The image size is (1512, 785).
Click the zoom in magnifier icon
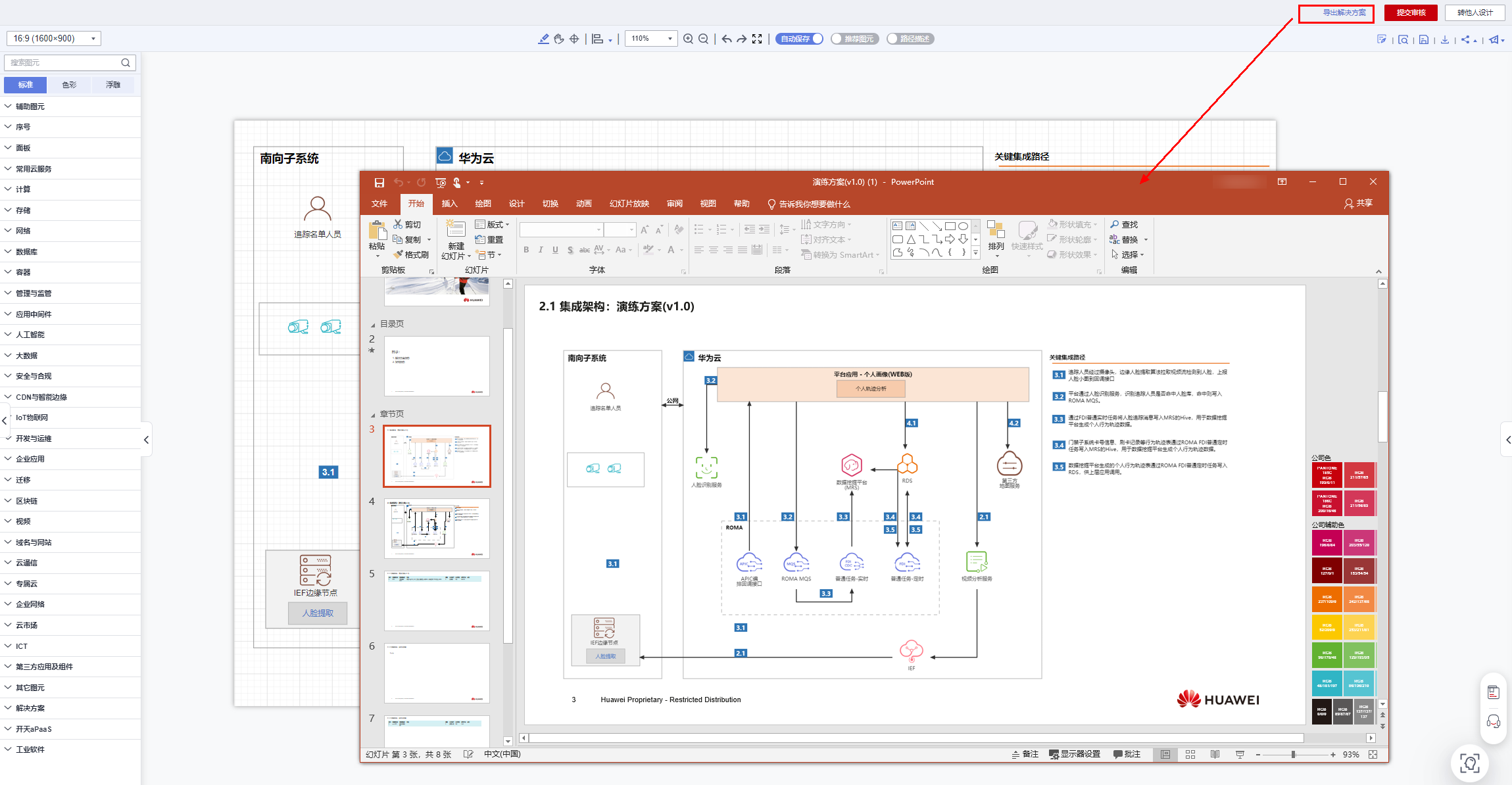[x=688, y=39]
